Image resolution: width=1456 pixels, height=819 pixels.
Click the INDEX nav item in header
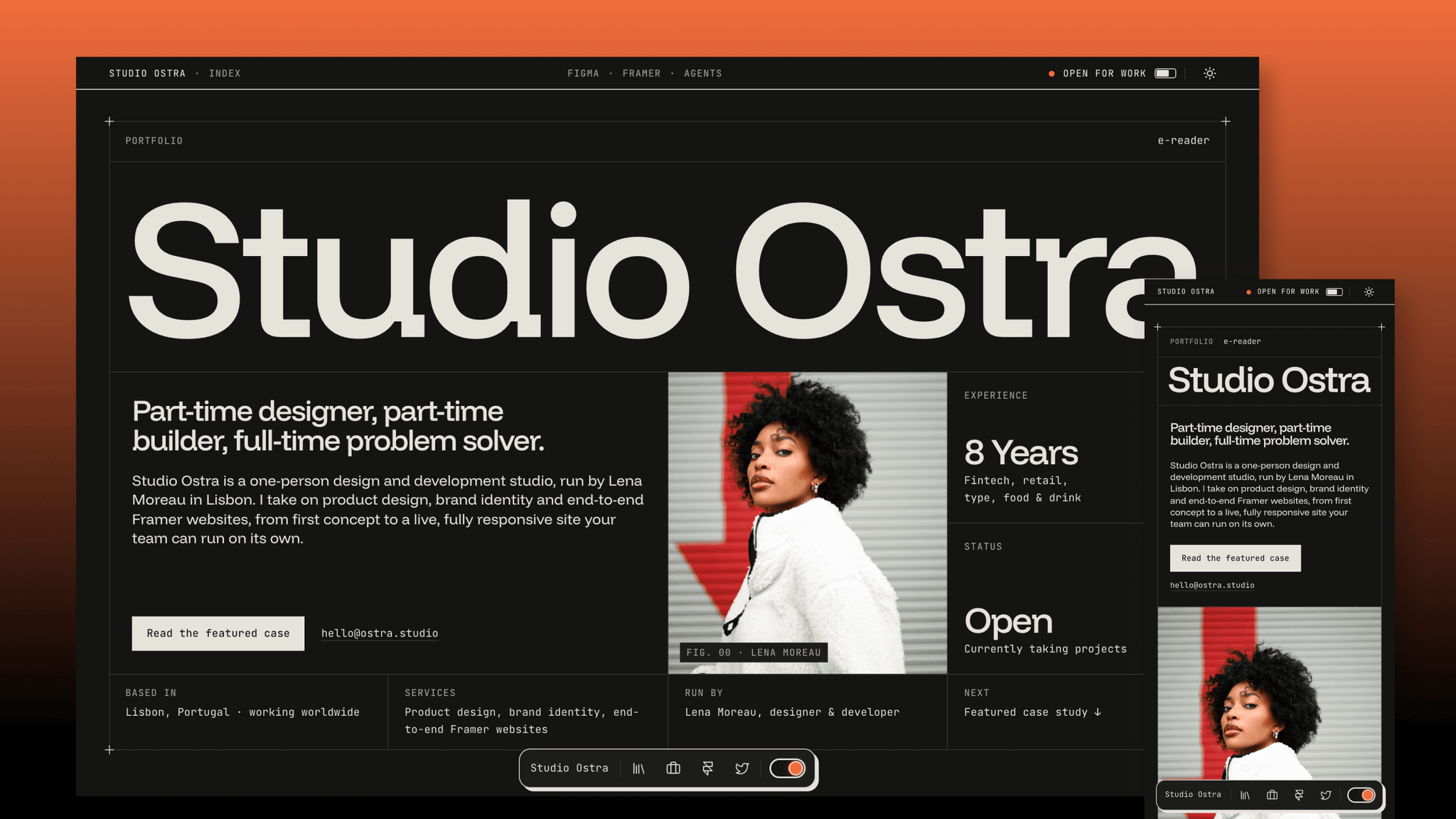225,73
